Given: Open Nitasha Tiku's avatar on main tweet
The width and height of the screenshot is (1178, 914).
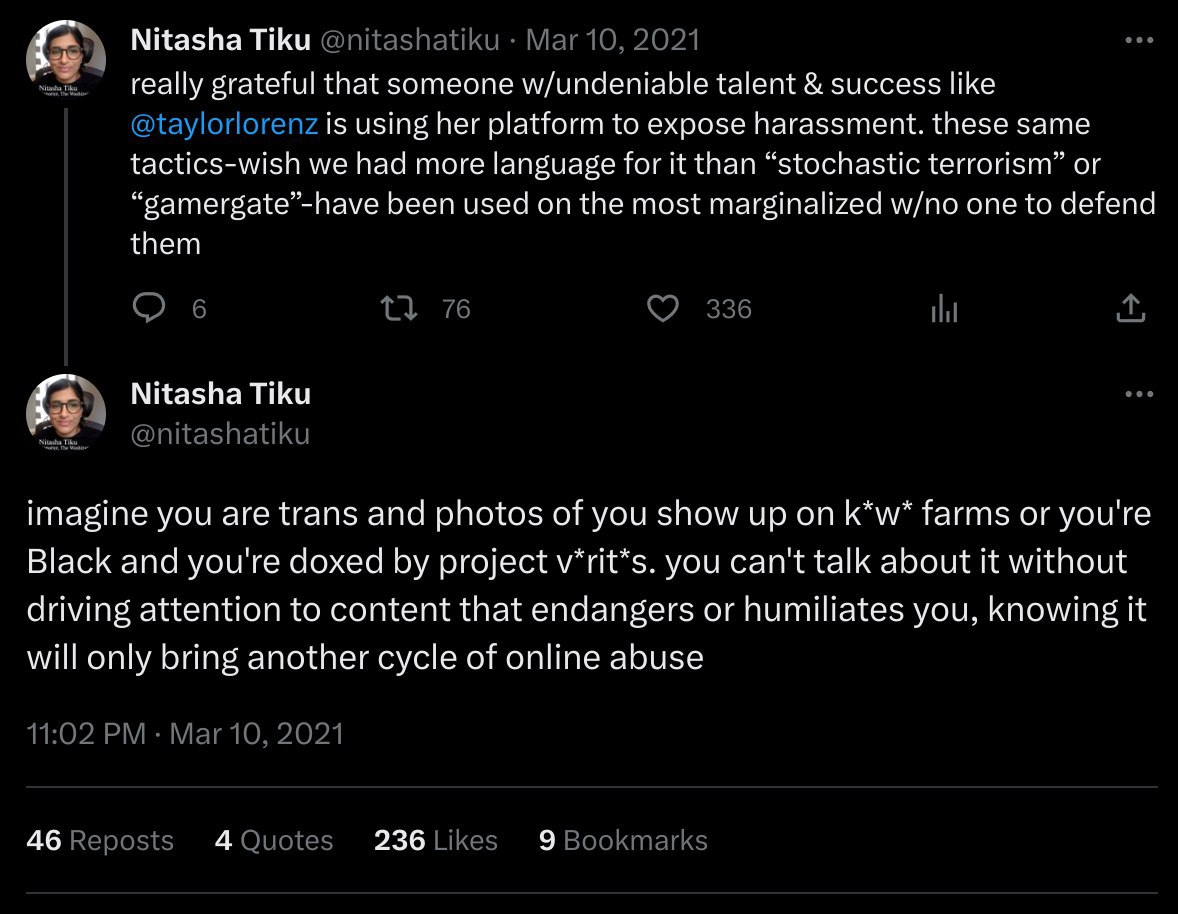Looking at the screenshot, I should (x=66, y=413).
